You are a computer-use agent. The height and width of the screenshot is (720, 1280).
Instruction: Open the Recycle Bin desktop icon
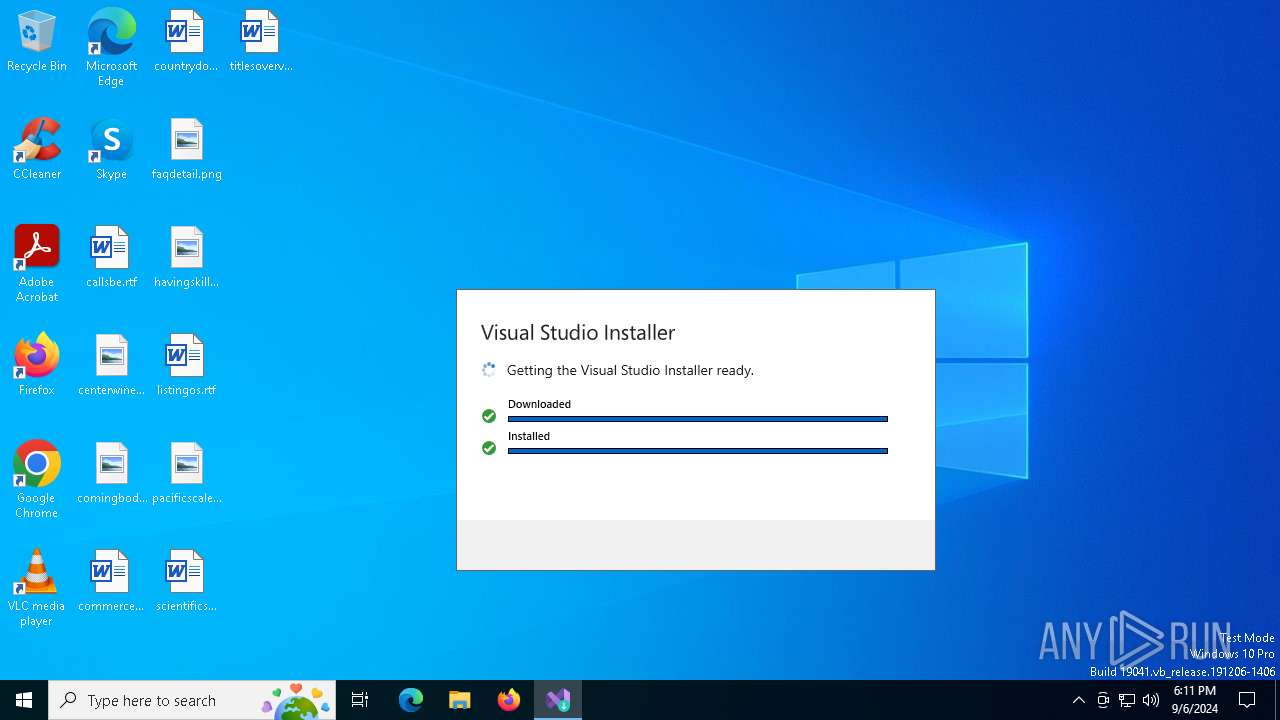[37, 42]
